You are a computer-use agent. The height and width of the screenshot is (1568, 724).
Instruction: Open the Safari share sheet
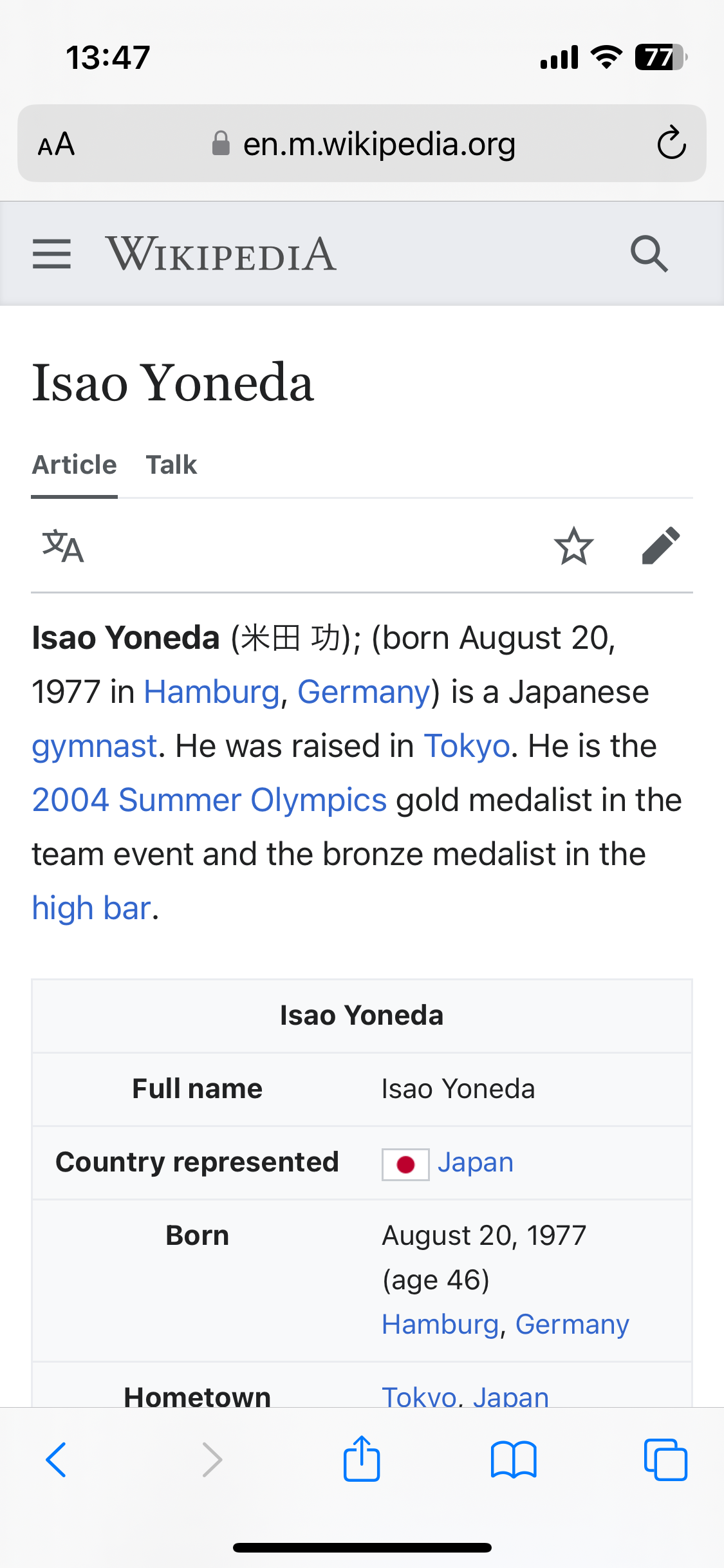[x=362, y=1459]
